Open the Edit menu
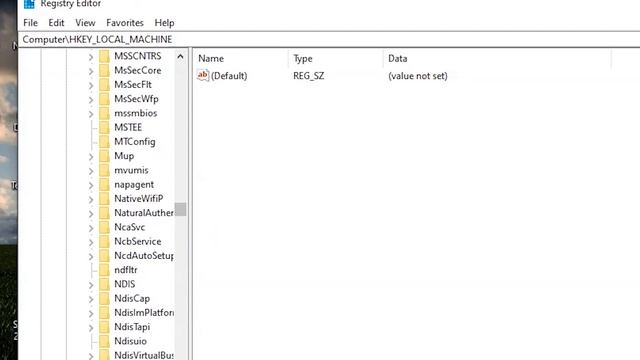The width and height of the screenshot is (640, 360). (56, 23)
